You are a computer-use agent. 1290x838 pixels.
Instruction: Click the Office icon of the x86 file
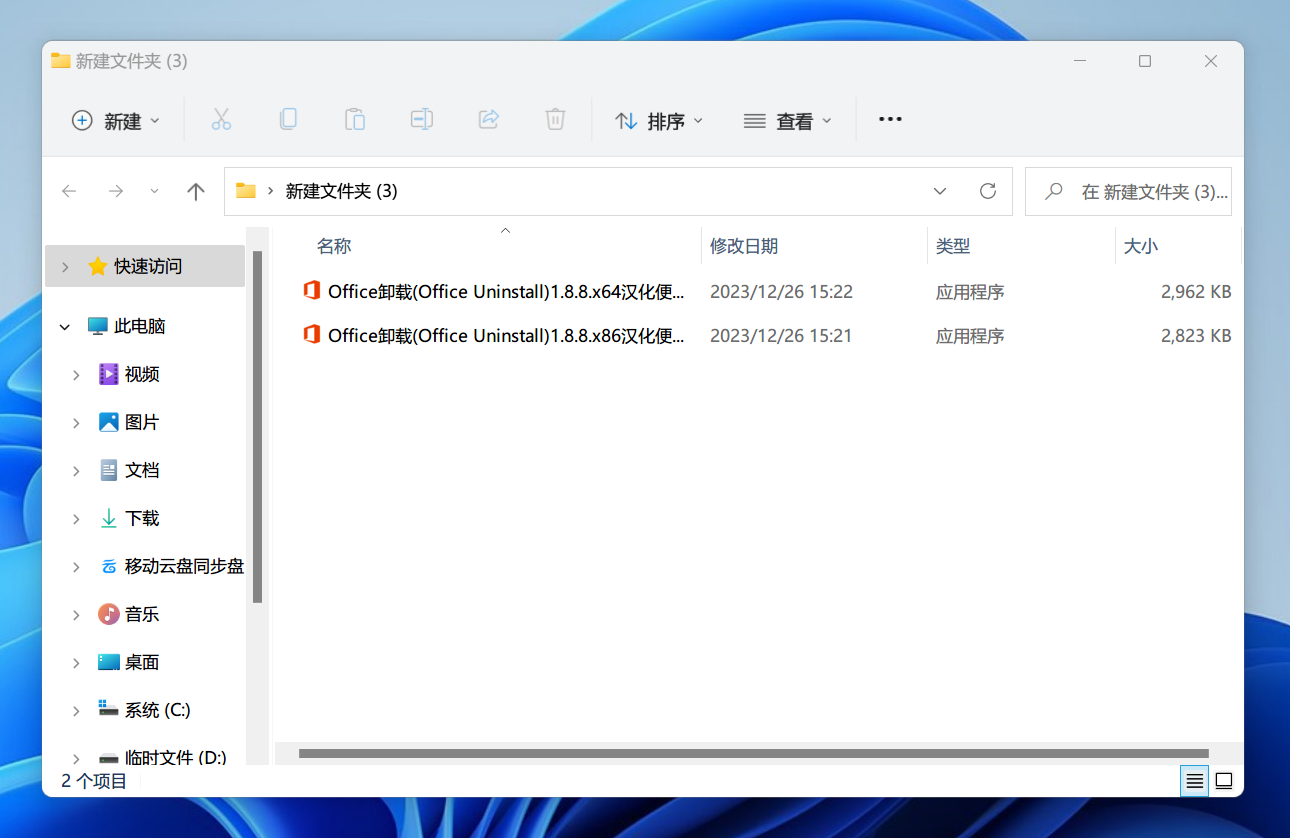[x=312, y=335]
